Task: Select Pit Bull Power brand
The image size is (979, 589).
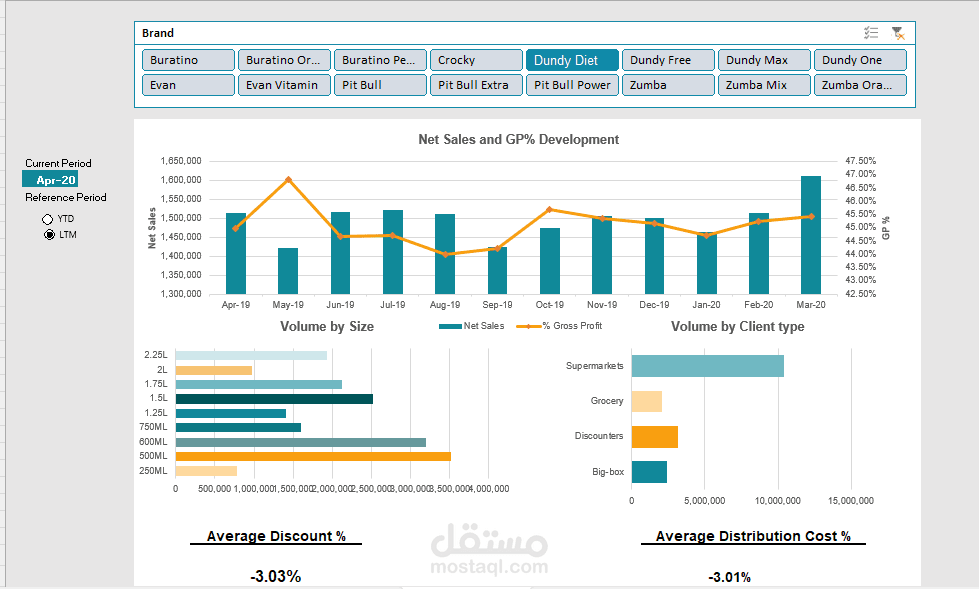Action: 573,85
